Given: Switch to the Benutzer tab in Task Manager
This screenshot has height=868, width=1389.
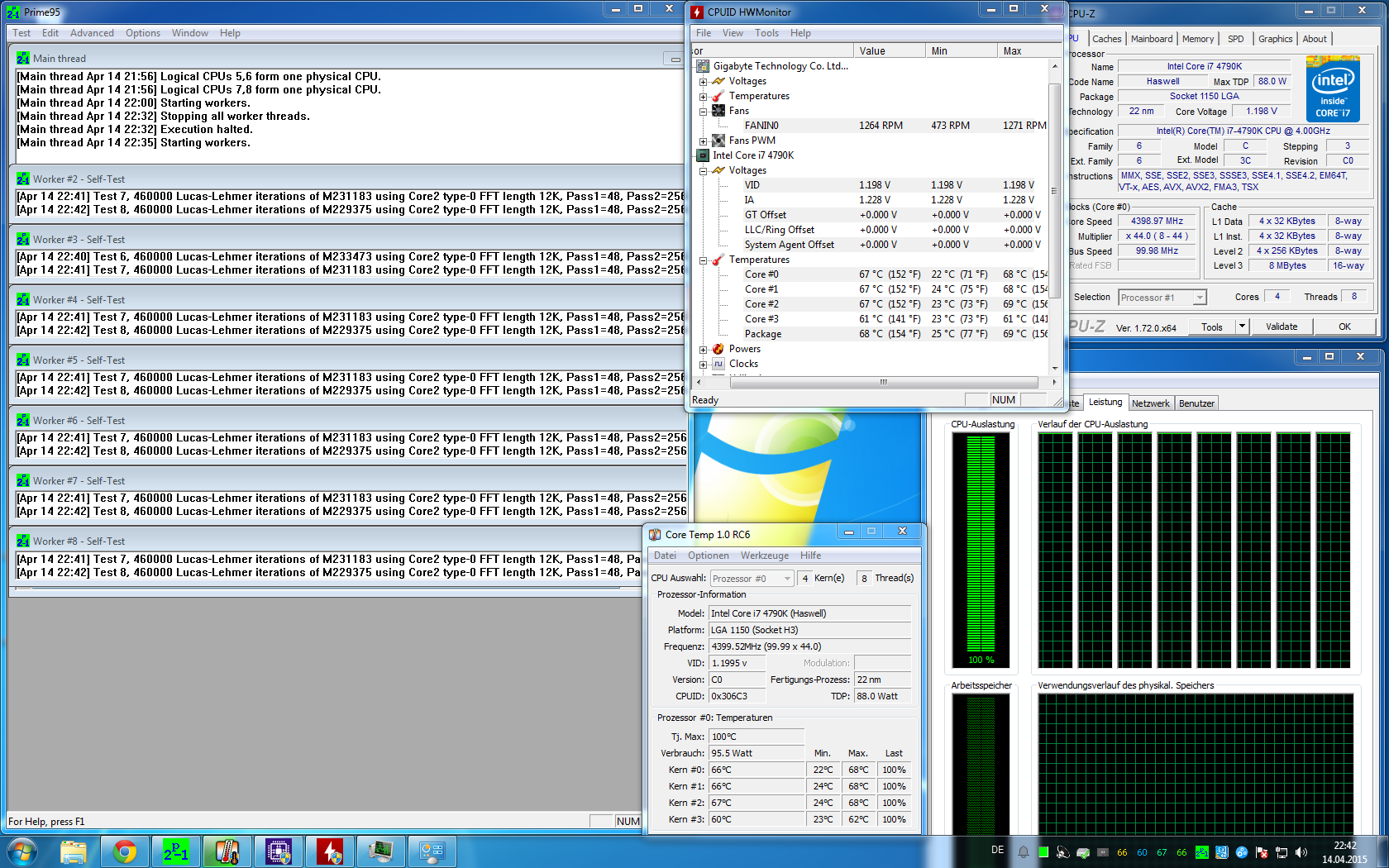Looking at the screenshot, I should tap(1196, 403).
